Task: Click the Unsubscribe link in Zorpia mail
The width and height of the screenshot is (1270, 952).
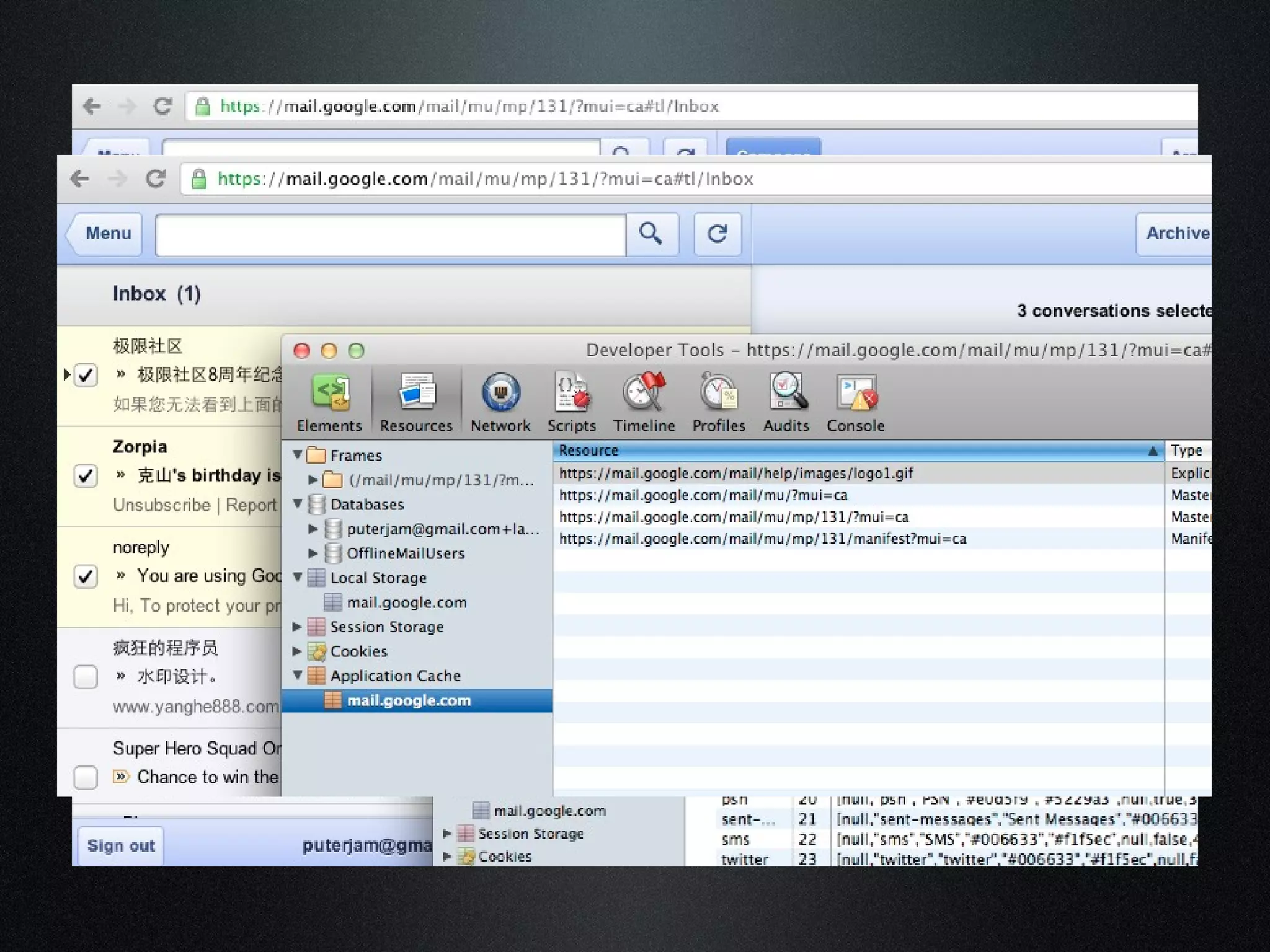Action: (162, 505)
